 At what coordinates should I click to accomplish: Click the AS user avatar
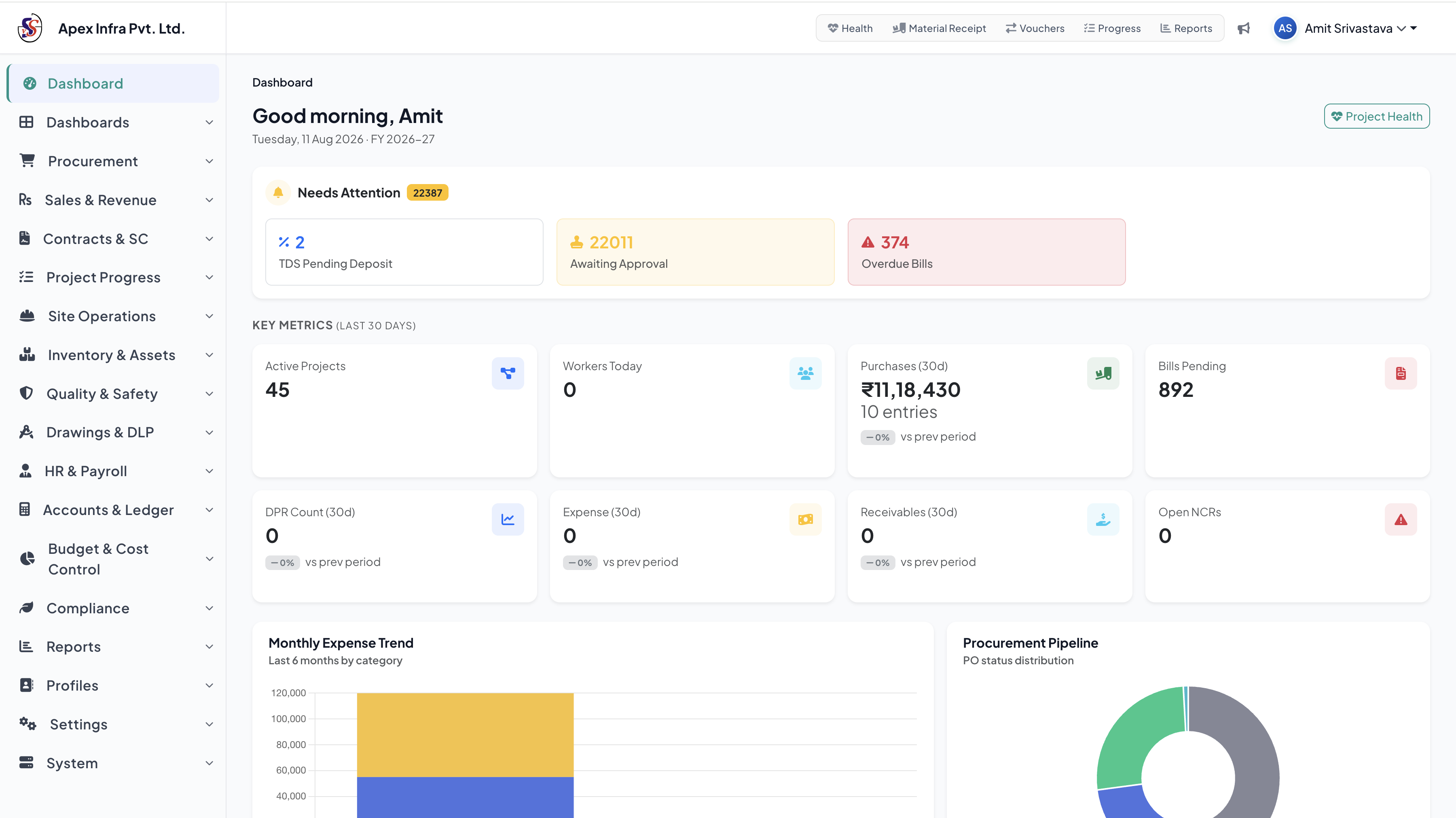tap(1285, 28)
